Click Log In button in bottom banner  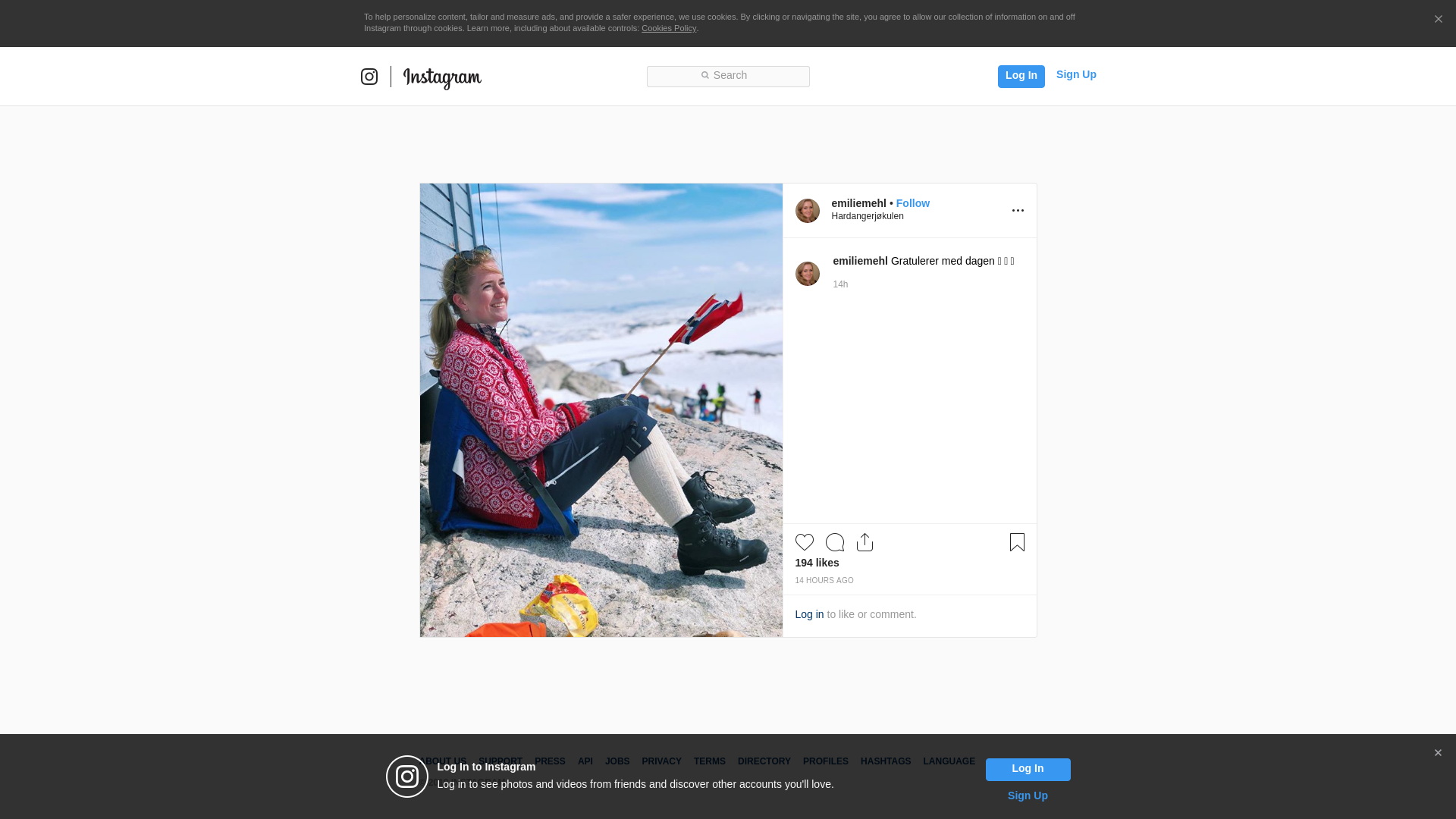pyautogui.click(x=1028, y=770)
